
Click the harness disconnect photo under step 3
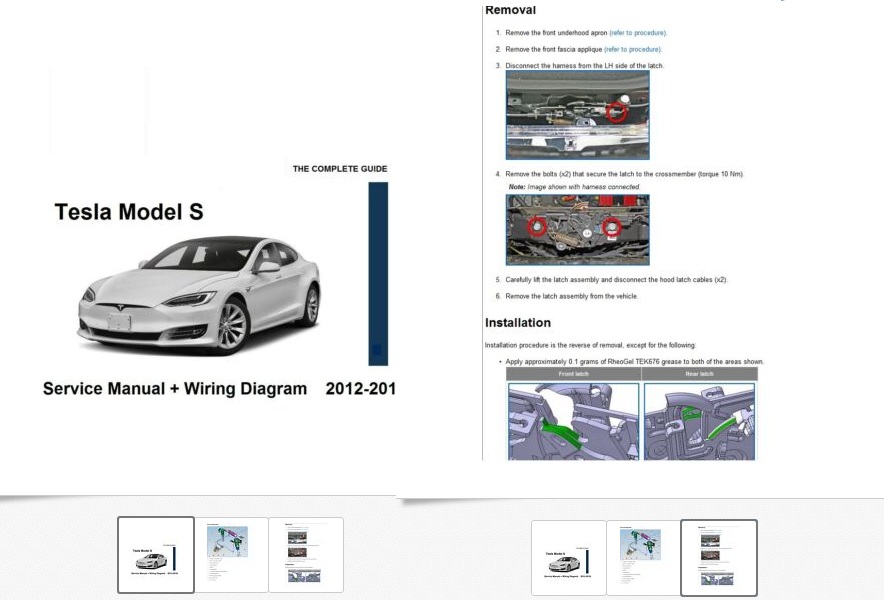click(x=578, y=115)
